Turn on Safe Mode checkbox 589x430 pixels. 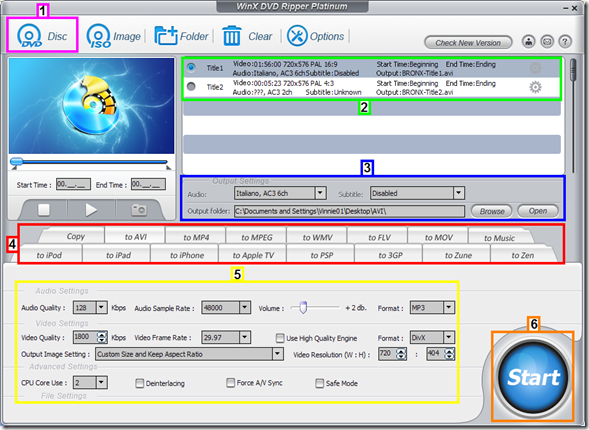pyautogui.click(x=319, y=383)
